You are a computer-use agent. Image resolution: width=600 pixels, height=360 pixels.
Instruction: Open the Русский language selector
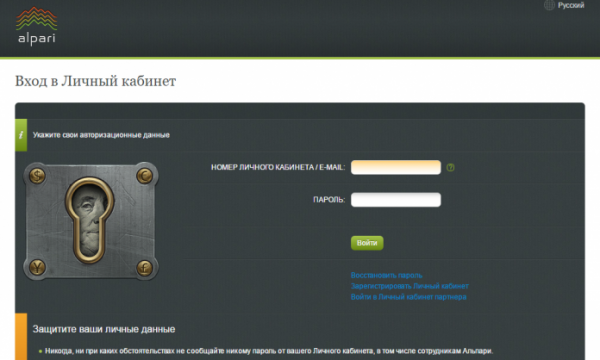click(571, 5)
